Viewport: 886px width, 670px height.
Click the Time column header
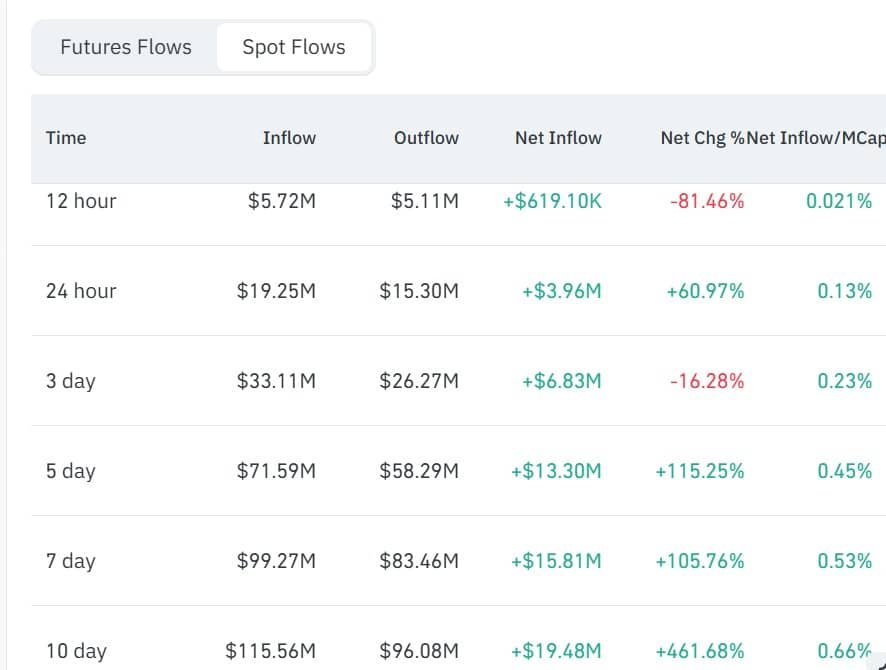pos(66,138)
